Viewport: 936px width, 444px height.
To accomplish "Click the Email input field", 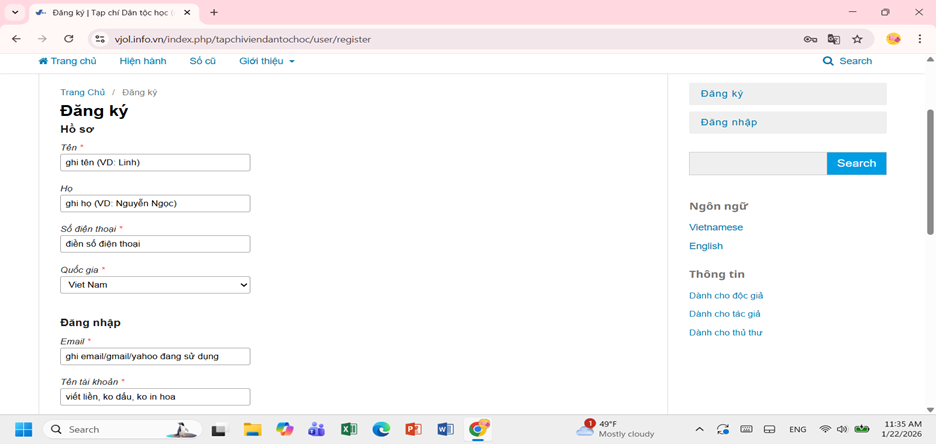I will (x=155, y=356).
